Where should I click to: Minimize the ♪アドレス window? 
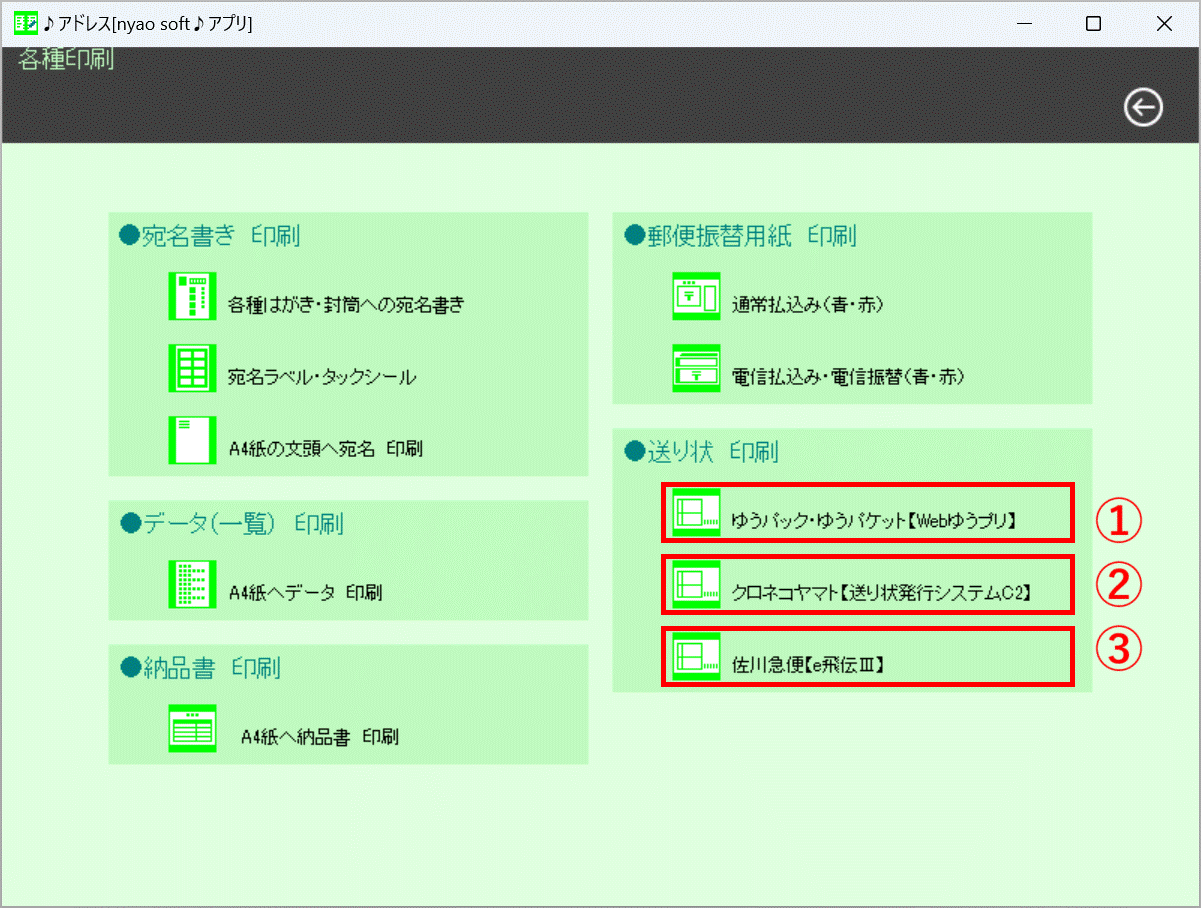(1023, 23)
